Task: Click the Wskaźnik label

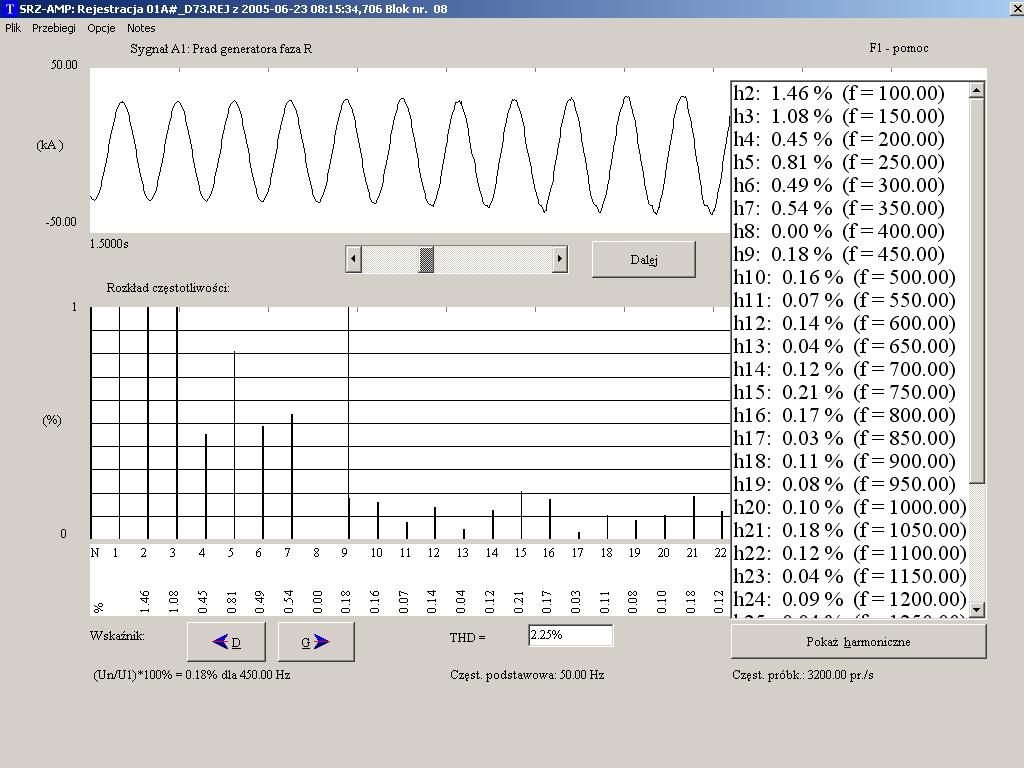Action: (x=117, y=635)
